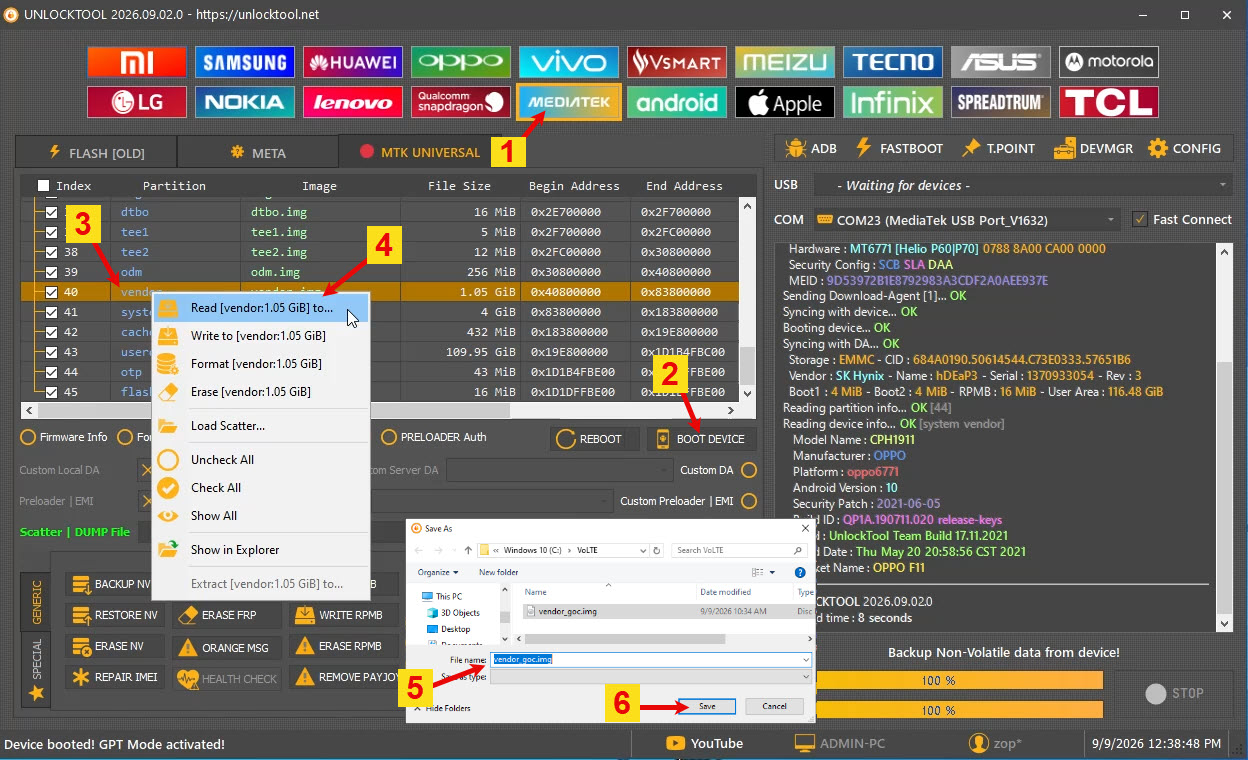Open Save as type dropdown

tap(805, 677)
